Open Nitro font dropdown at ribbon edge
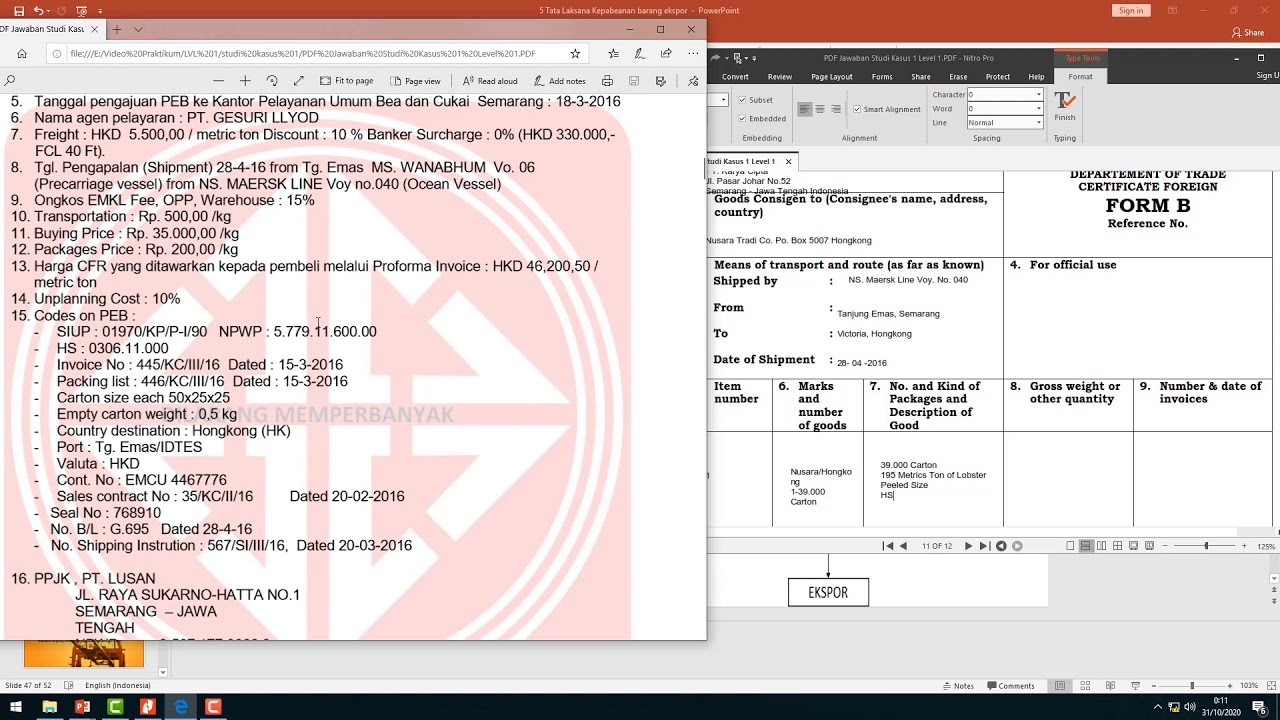 point(723,100)
